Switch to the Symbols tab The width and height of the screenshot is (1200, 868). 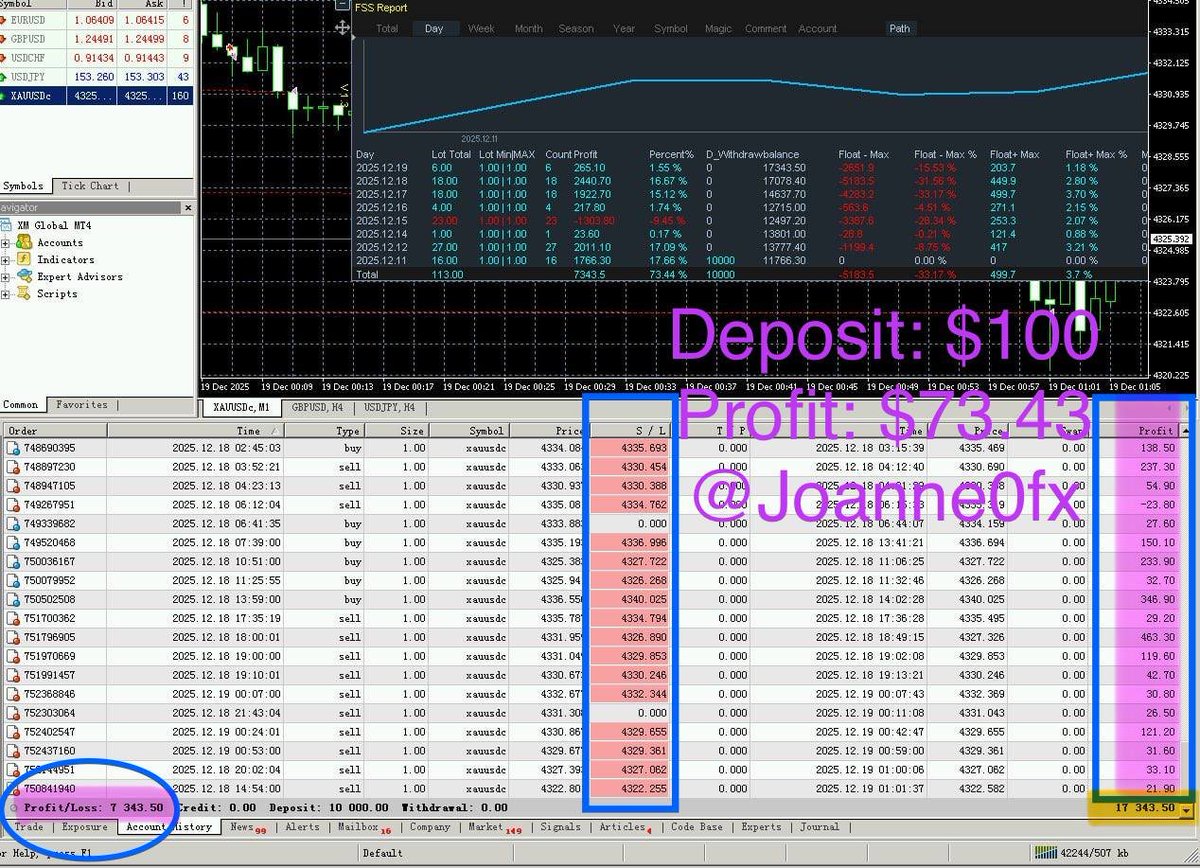point(23,186)
